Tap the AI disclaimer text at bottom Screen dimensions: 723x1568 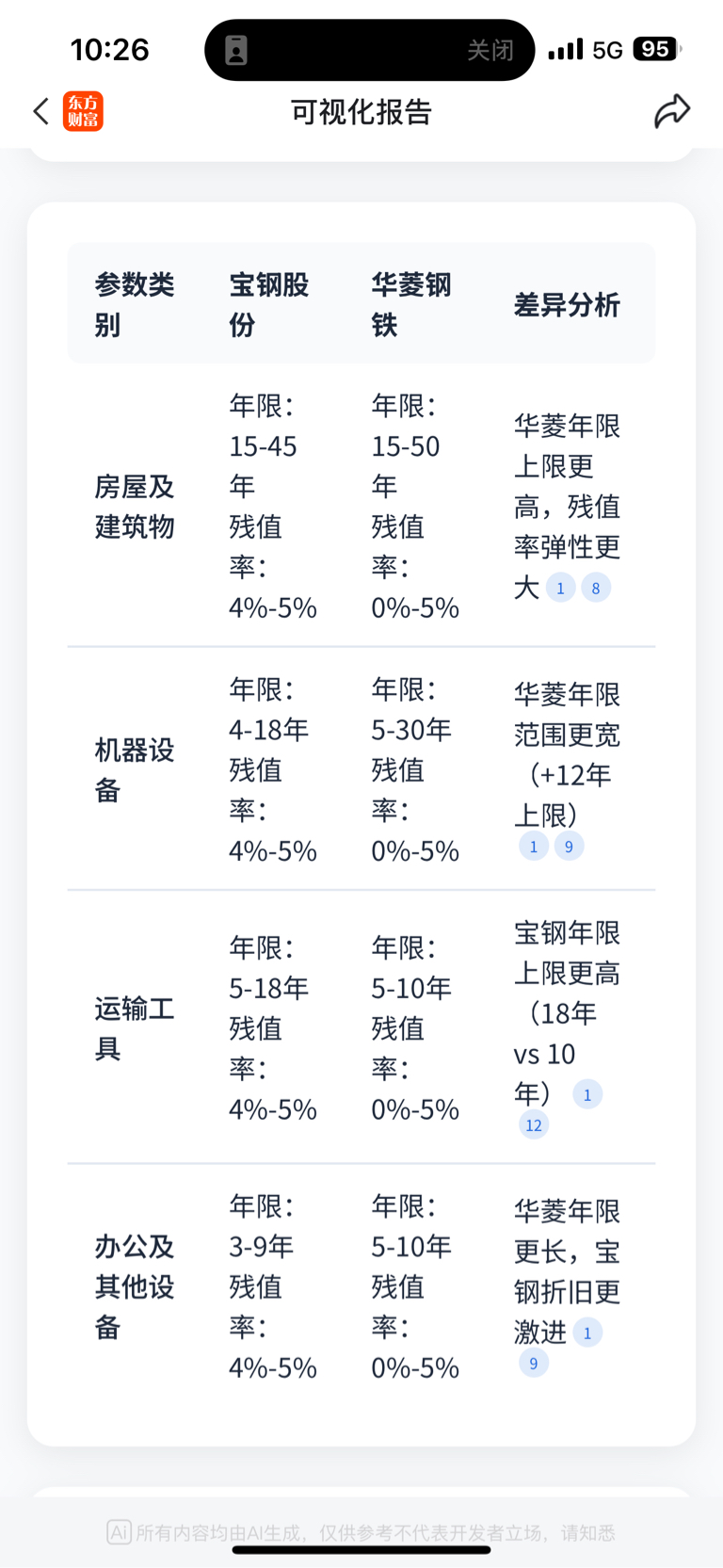[x=361, y=1532]
